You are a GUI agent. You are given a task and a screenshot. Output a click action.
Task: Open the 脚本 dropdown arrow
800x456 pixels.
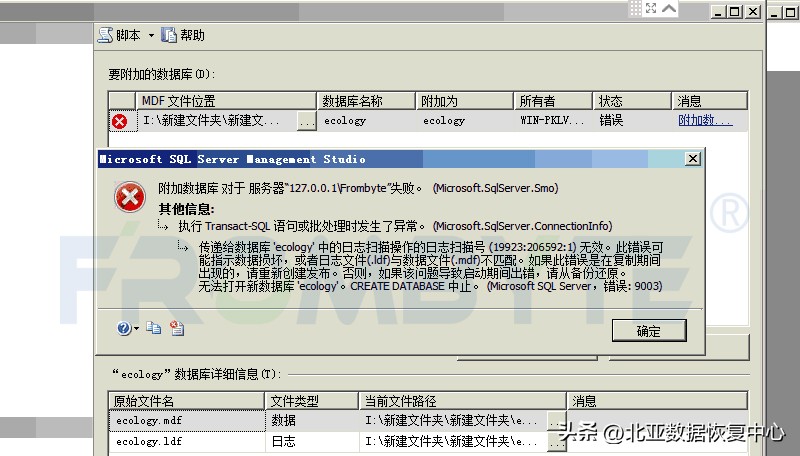151,35
